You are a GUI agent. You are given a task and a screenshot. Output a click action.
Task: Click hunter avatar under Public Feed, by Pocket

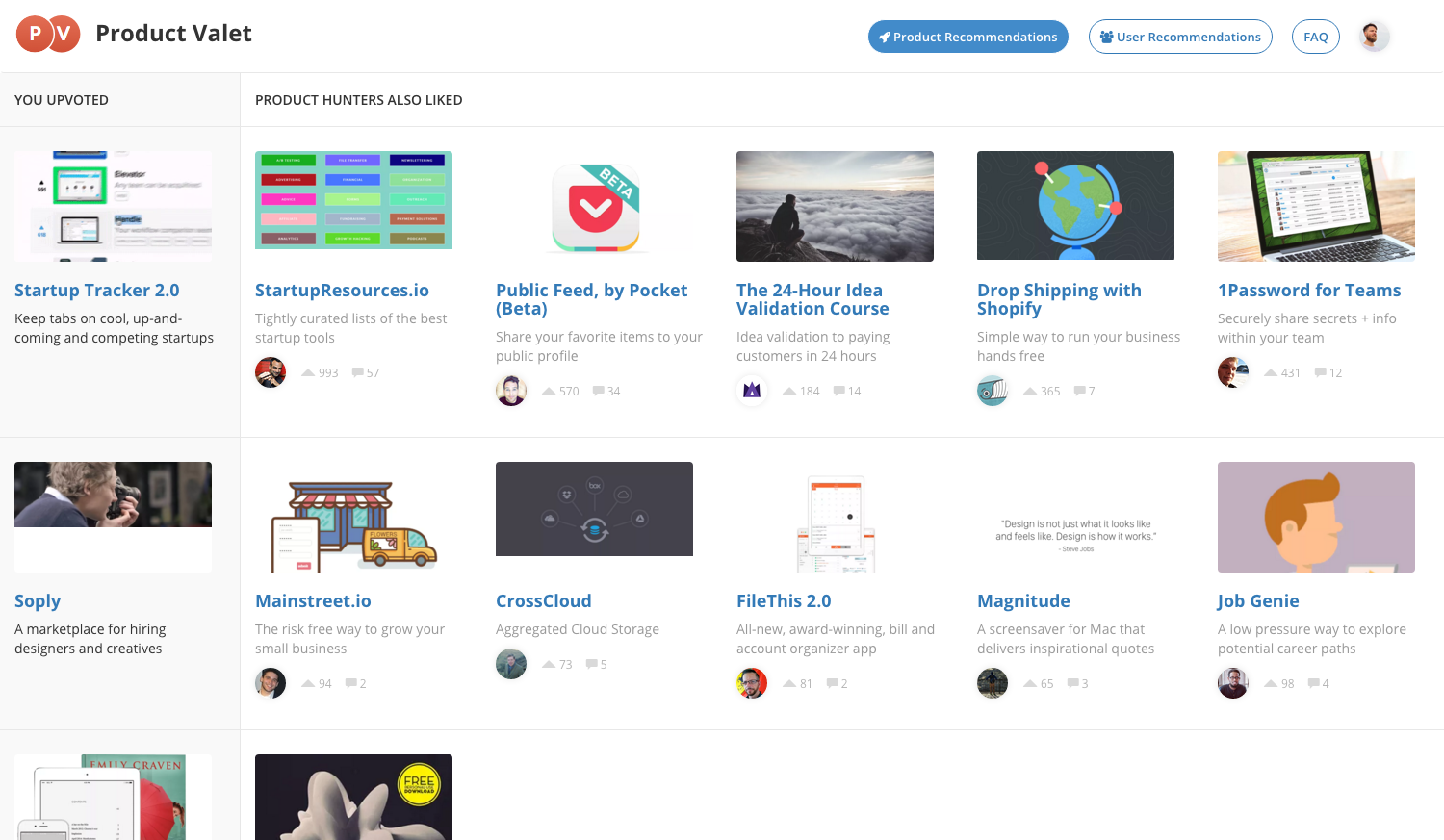pyautogui.click(x=511, y=391)
